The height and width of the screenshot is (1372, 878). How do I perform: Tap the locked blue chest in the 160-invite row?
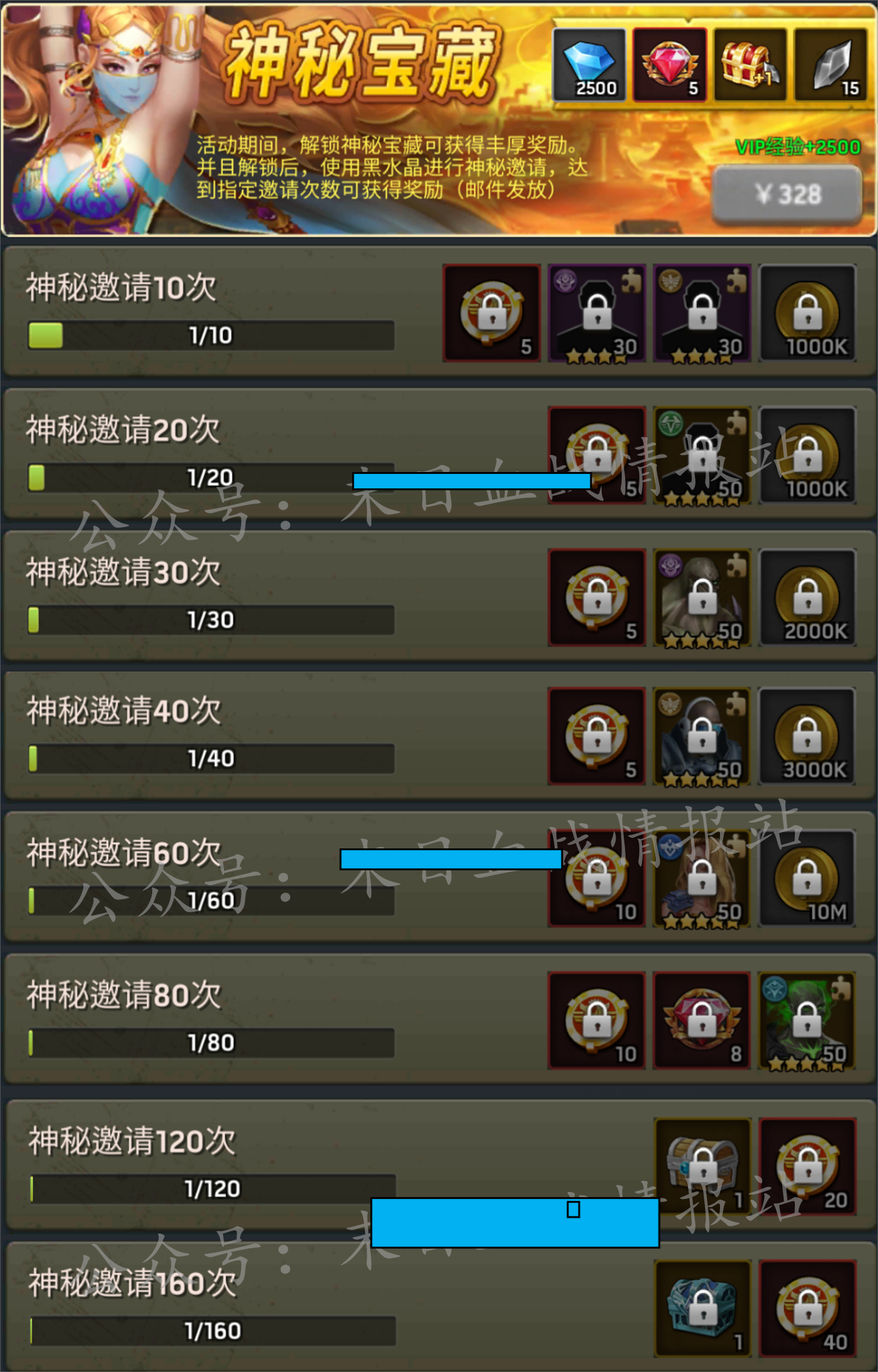(x=703, y=1308)
